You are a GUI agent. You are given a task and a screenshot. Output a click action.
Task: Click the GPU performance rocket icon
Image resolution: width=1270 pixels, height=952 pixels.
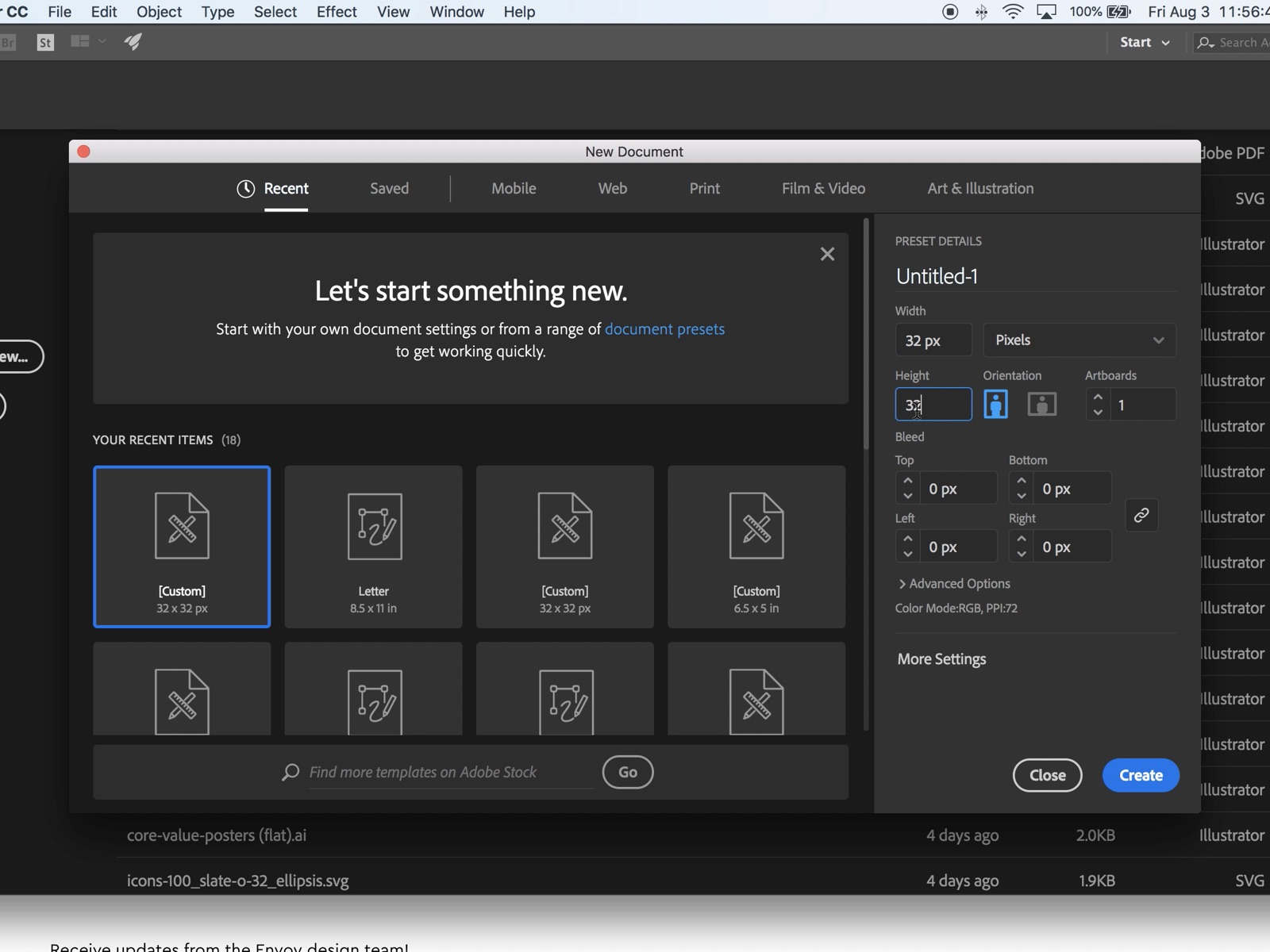133,41
